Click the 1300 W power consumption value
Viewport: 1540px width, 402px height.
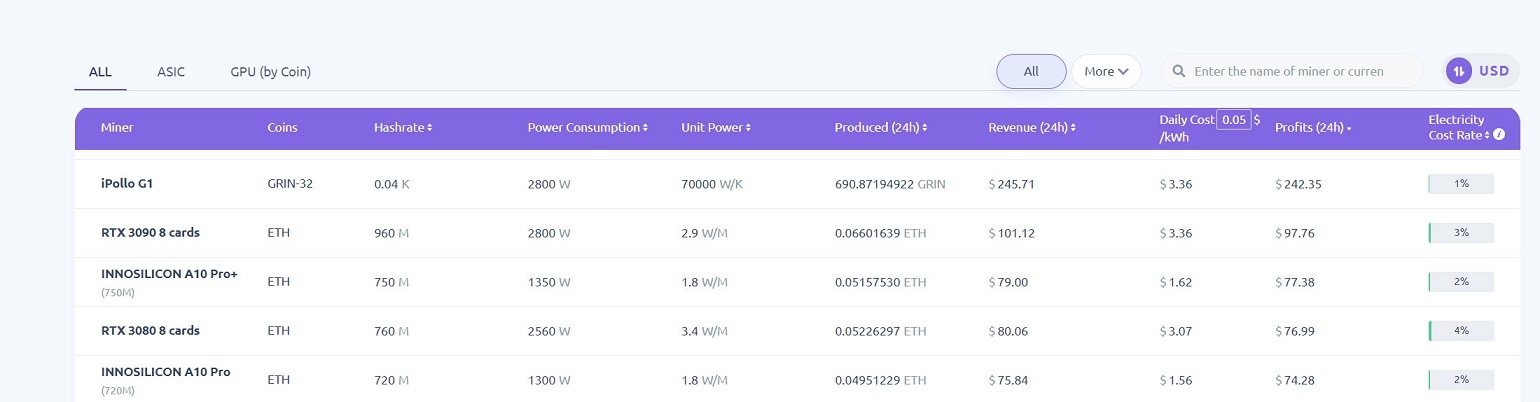click(x=549, y=380)
